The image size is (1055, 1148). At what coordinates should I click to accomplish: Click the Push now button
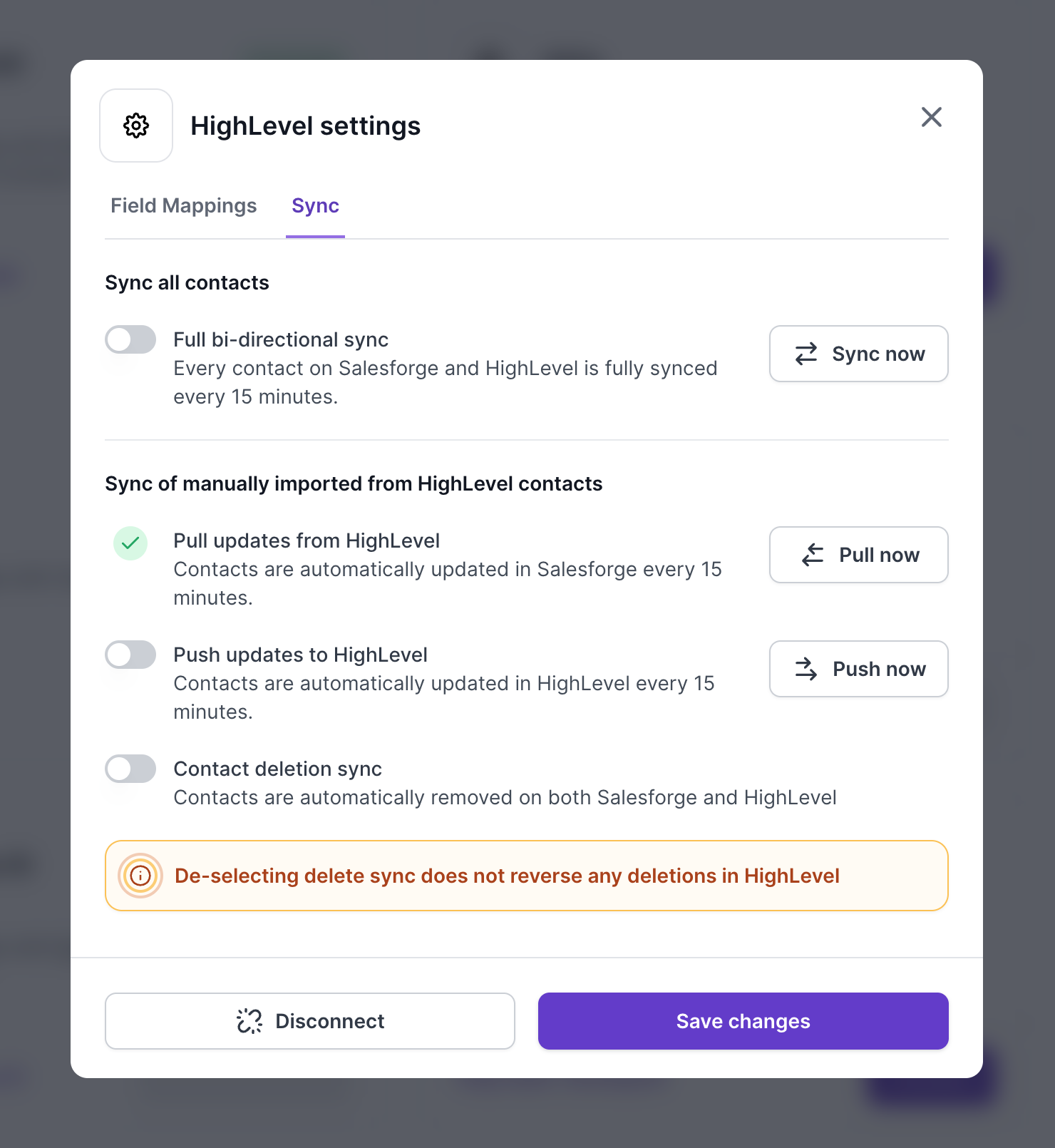(x=858, y=669)
